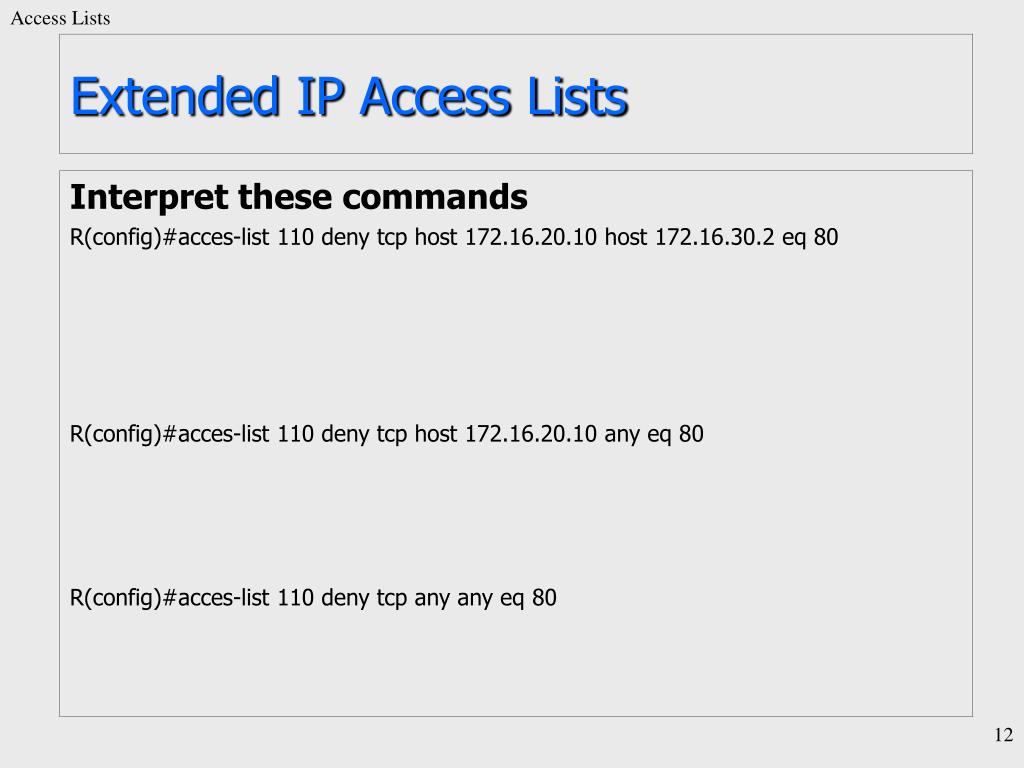Image resolution: width=1024 pixels, height=768 pixels.
Task: Click IP address 172.16.30.2 in first command
Action: click(714, 236)
